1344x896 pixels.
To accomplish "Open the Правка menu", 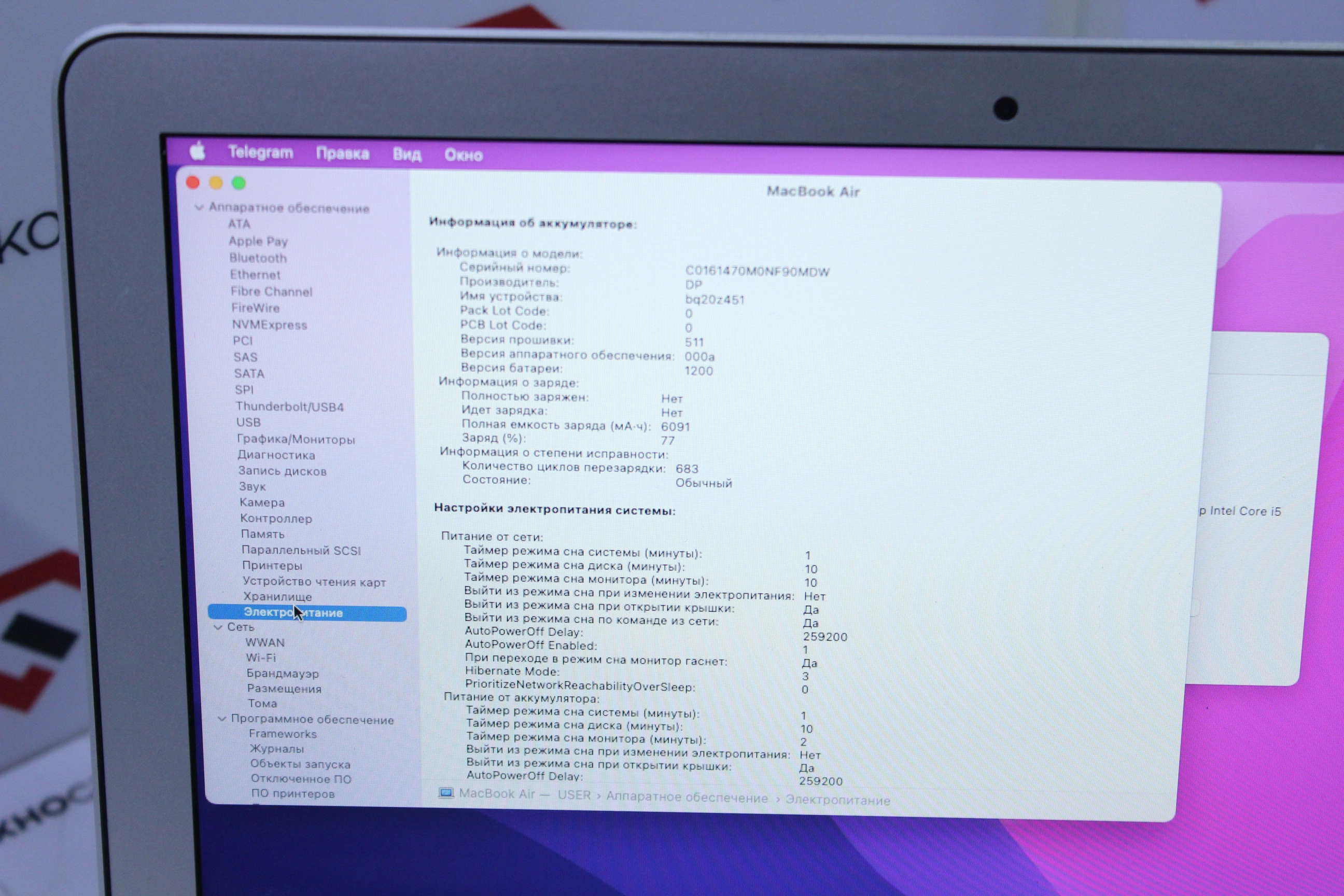I will pyautogui.click(x=342, y=153).
